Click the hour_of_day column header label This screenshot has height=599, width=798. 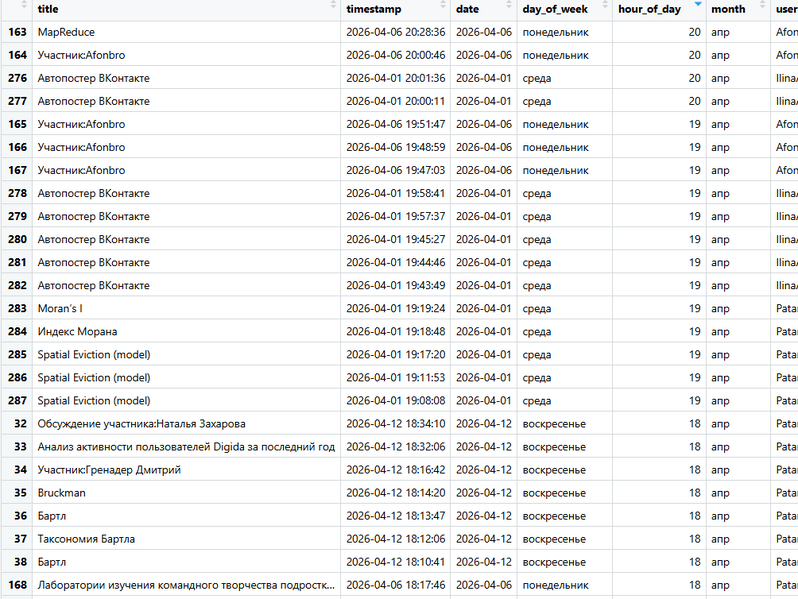pos(649,9)
